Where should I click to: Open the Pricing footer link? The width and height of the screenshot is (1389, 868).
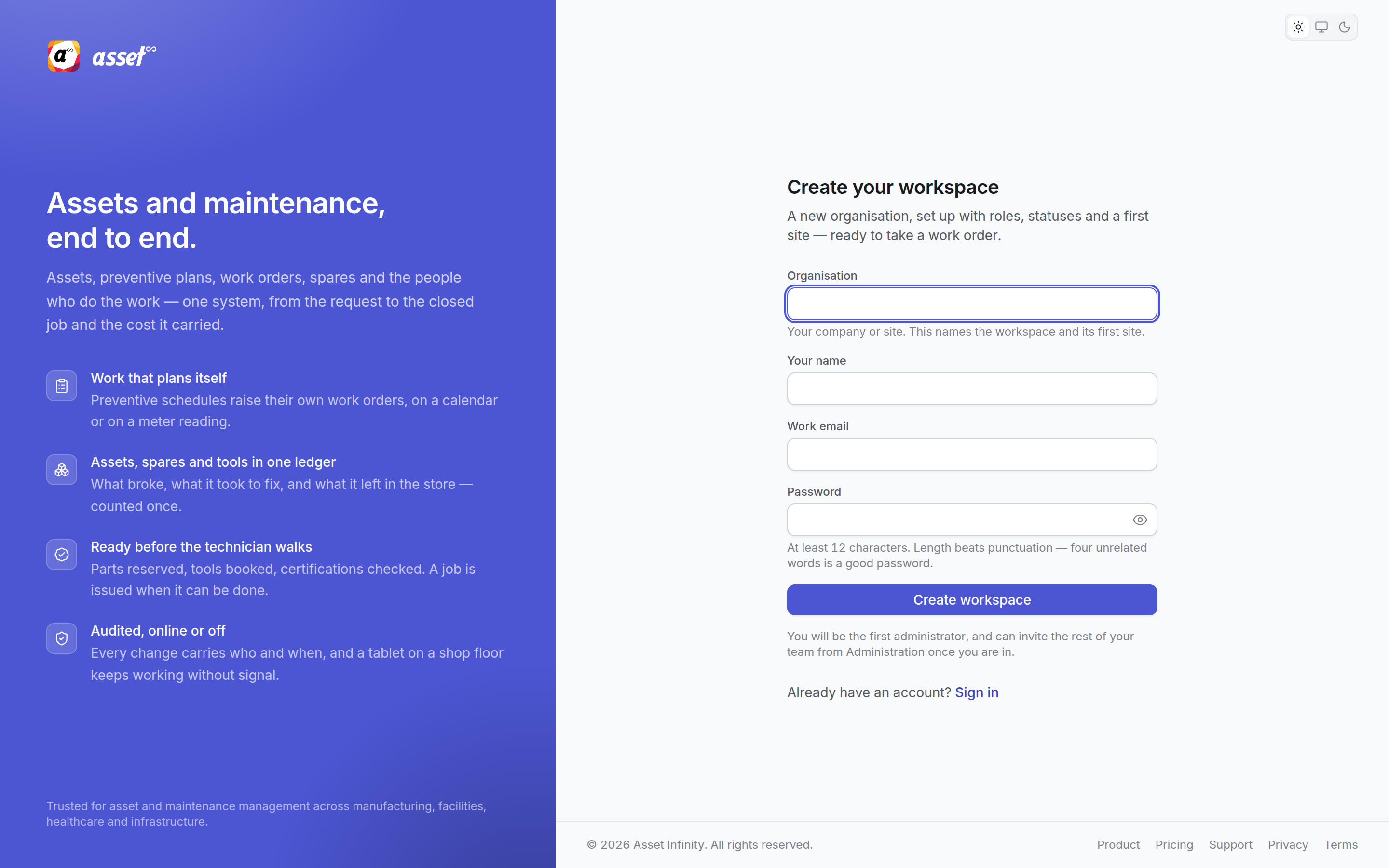1174,844
